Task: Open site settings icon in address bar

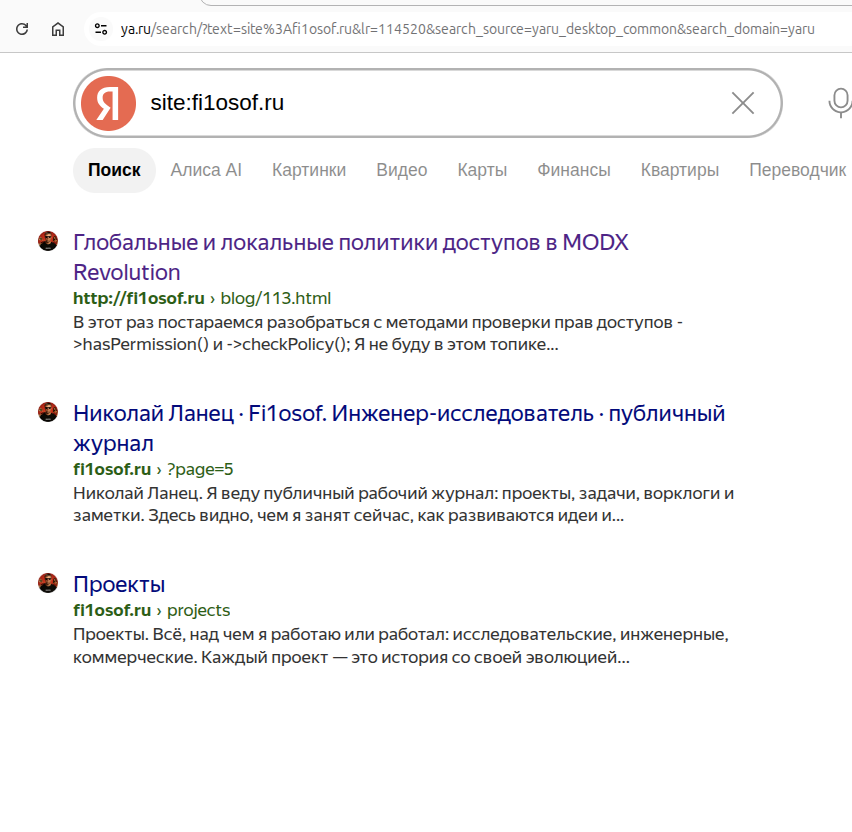Action: click(101, 29)
